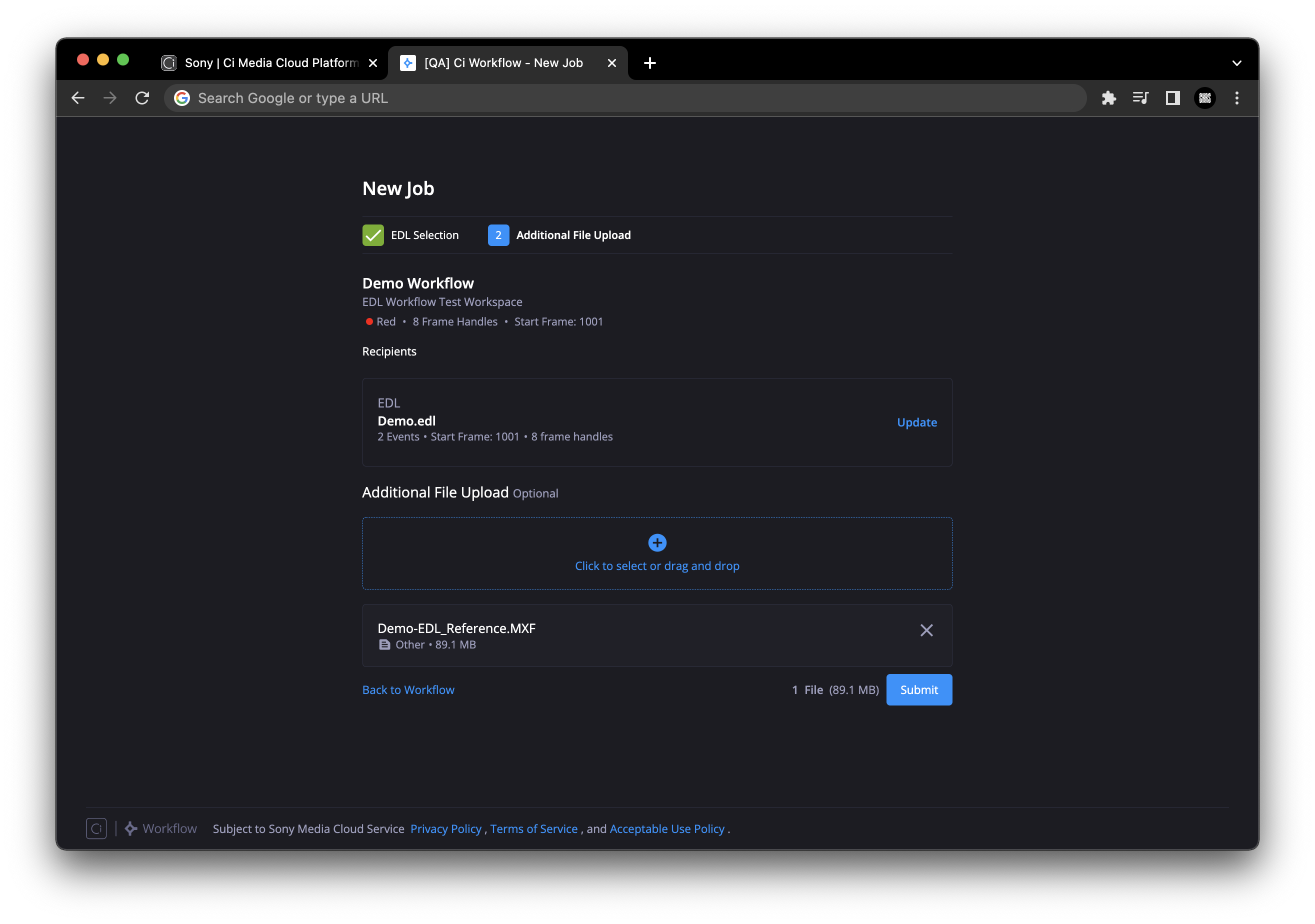Click the browser back arrow
This screenshot has height=924, width=1315.
click(x=78, y=98)
